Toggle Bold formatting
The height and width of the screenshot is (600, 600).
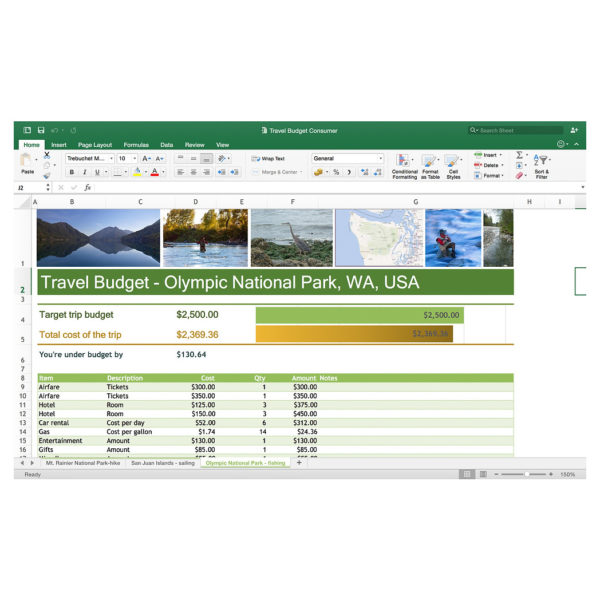[72, 172]
